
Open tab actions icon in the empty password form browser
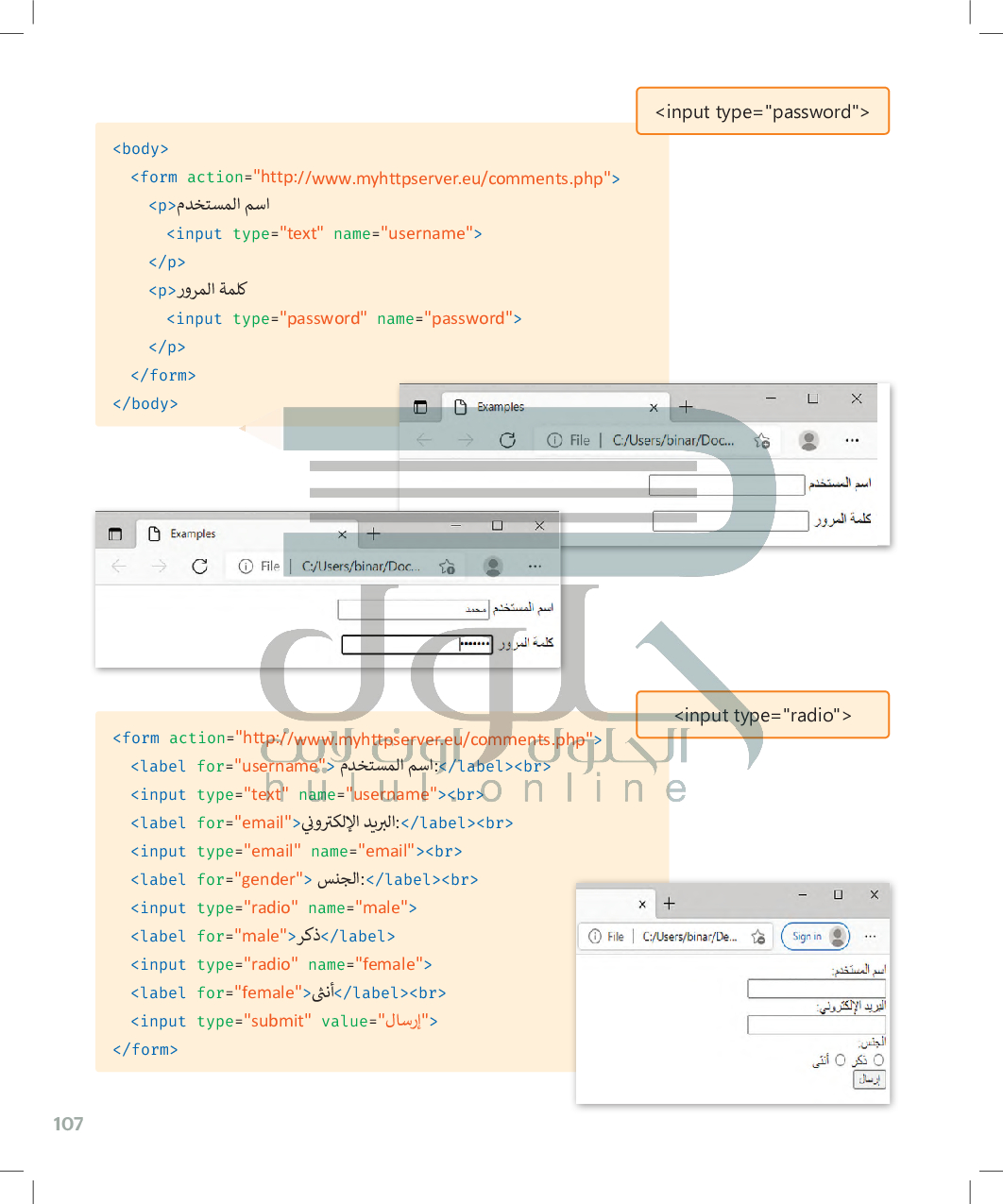coord(420,407)
